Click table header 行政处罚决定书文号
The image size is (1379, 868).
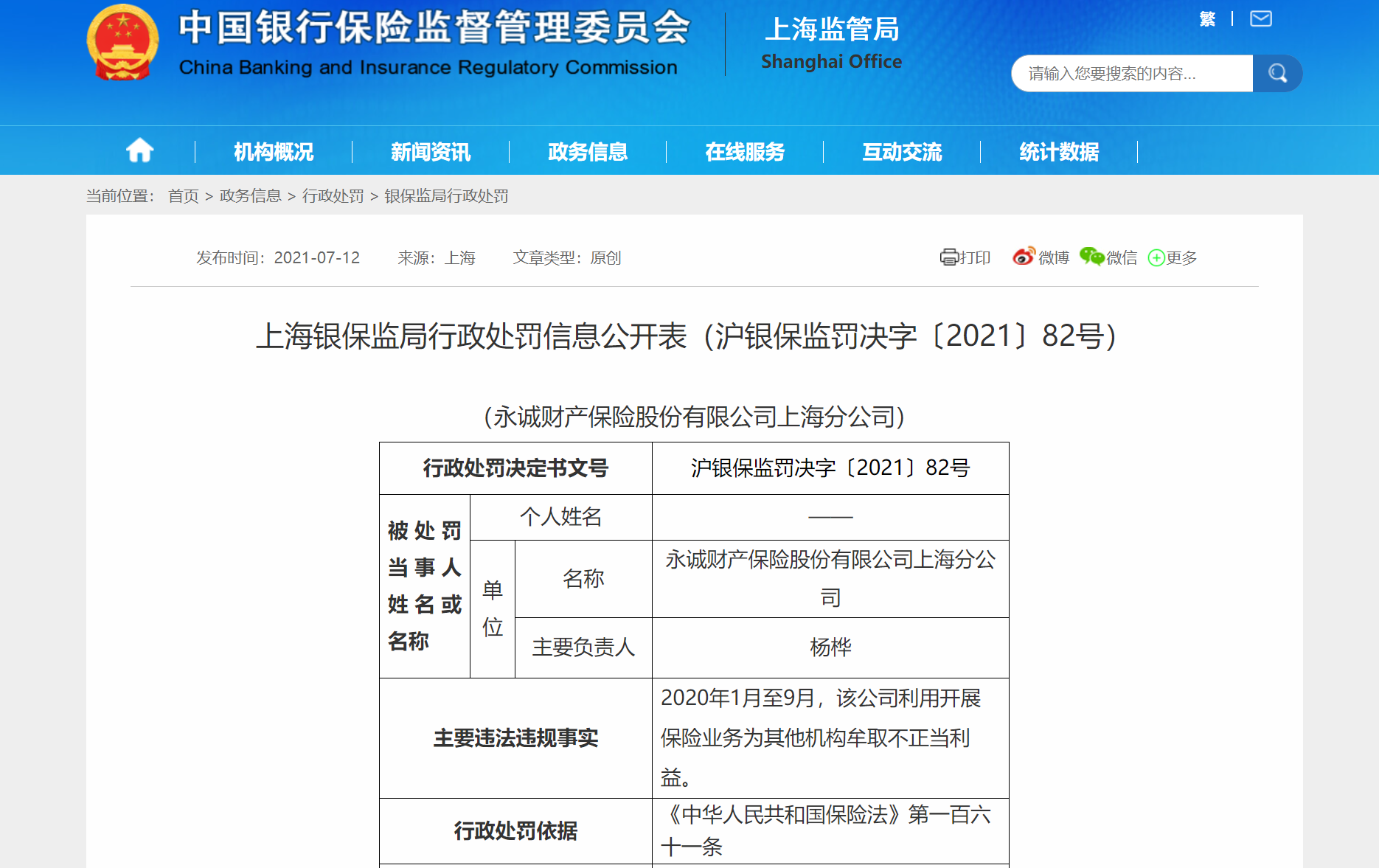[x=515, y=468]
